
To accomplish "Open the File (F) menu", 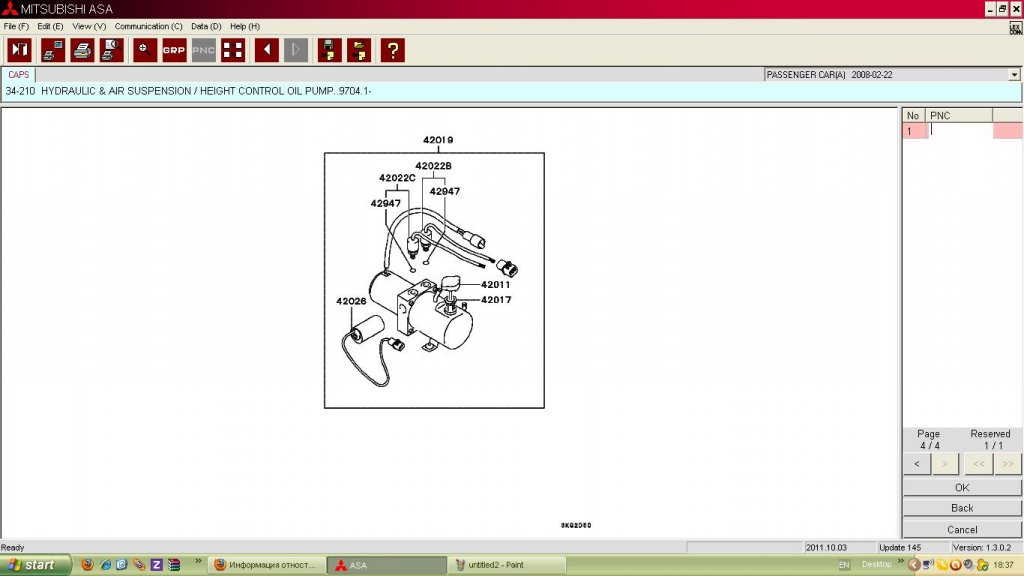I will pos(16,27).
